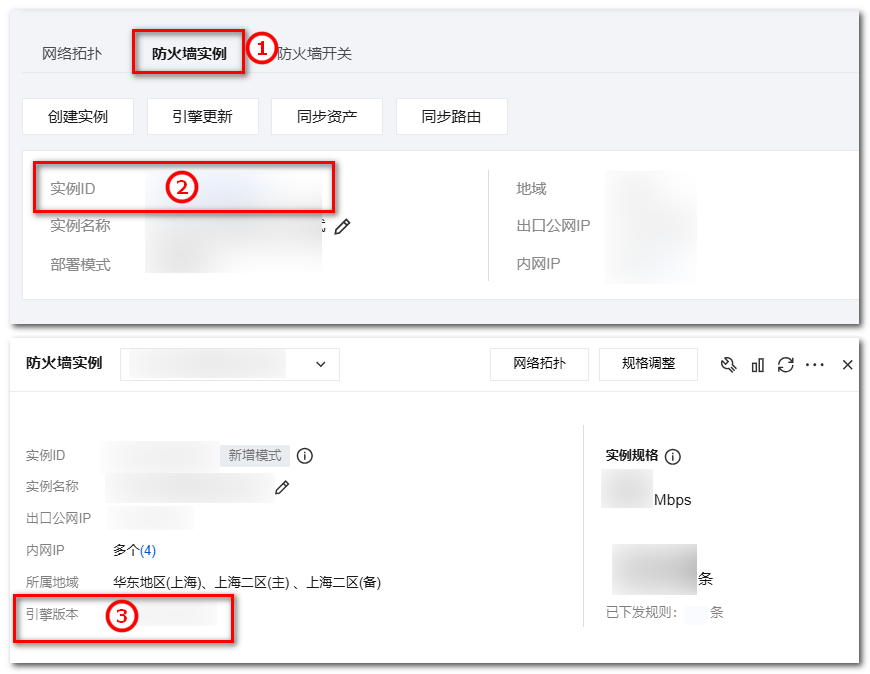Viewport: 870px width, 674px height.
Task: Open the 多个(4) internal IP link
Action: click(135, 550)
